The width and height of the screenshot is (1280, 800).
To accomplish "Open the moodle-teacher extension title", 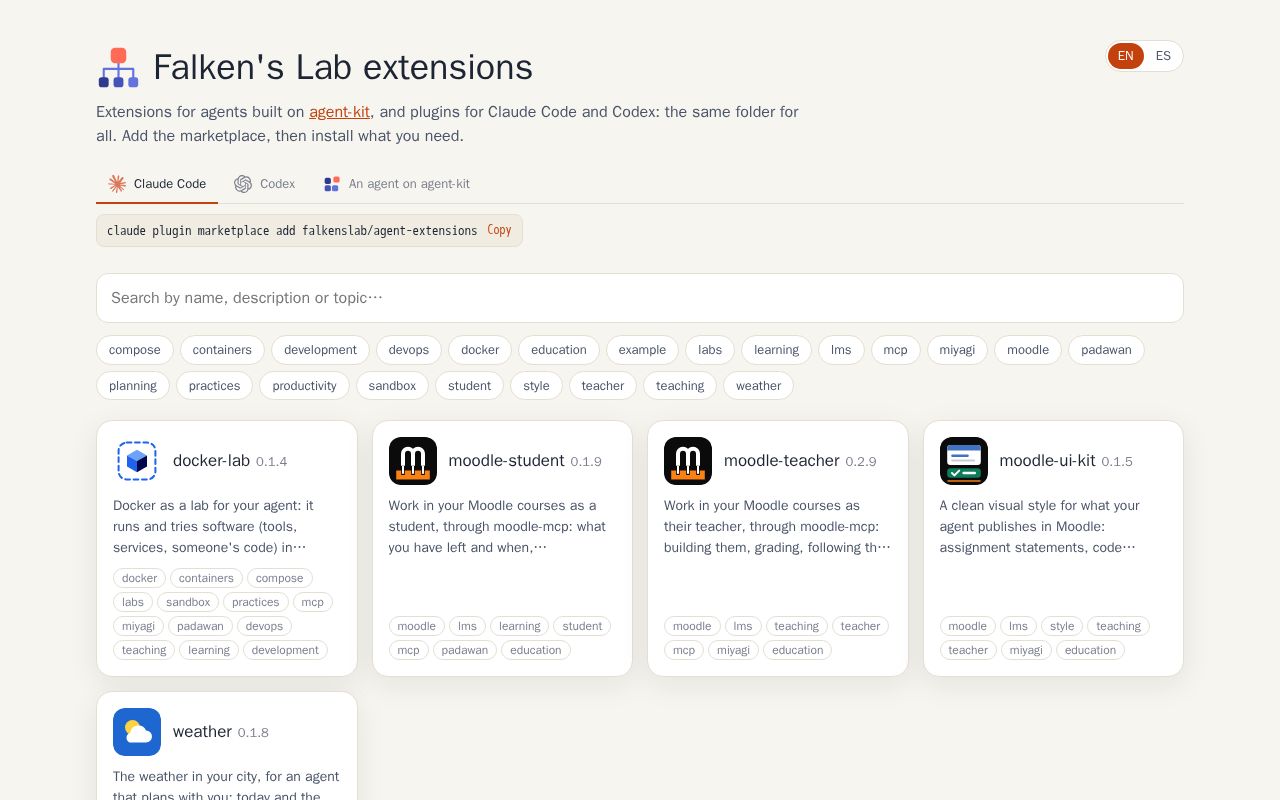I will click(x=782, y=461).
